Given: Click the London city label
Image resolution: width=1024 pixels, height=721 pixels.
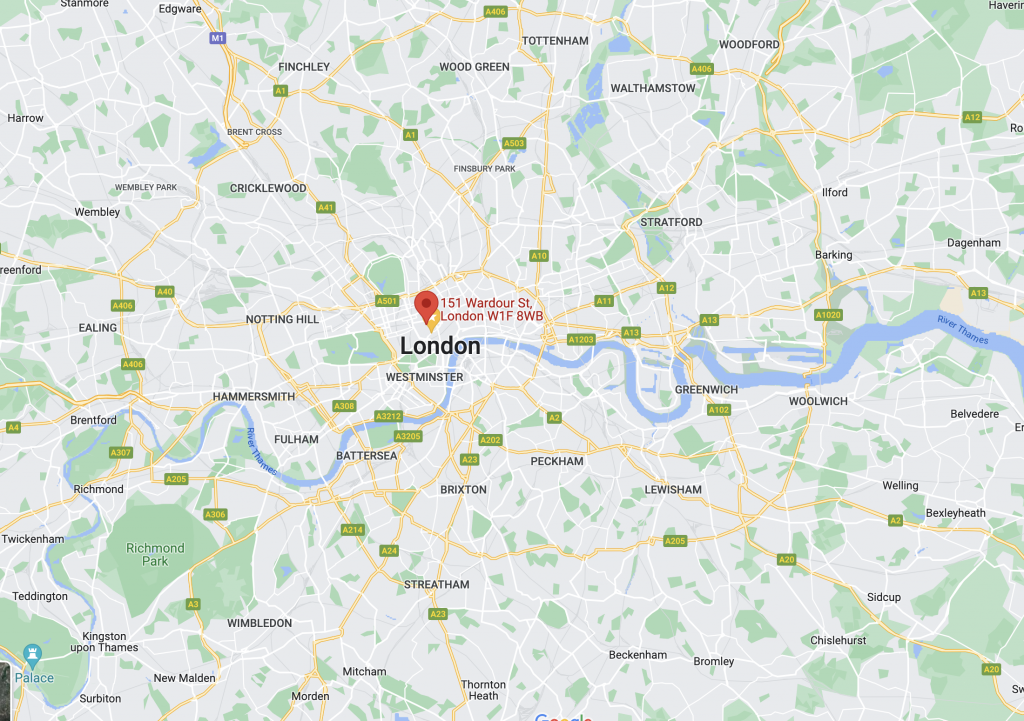Looking at the screenshot, I should pyautogui.click(x=440, y=346).
